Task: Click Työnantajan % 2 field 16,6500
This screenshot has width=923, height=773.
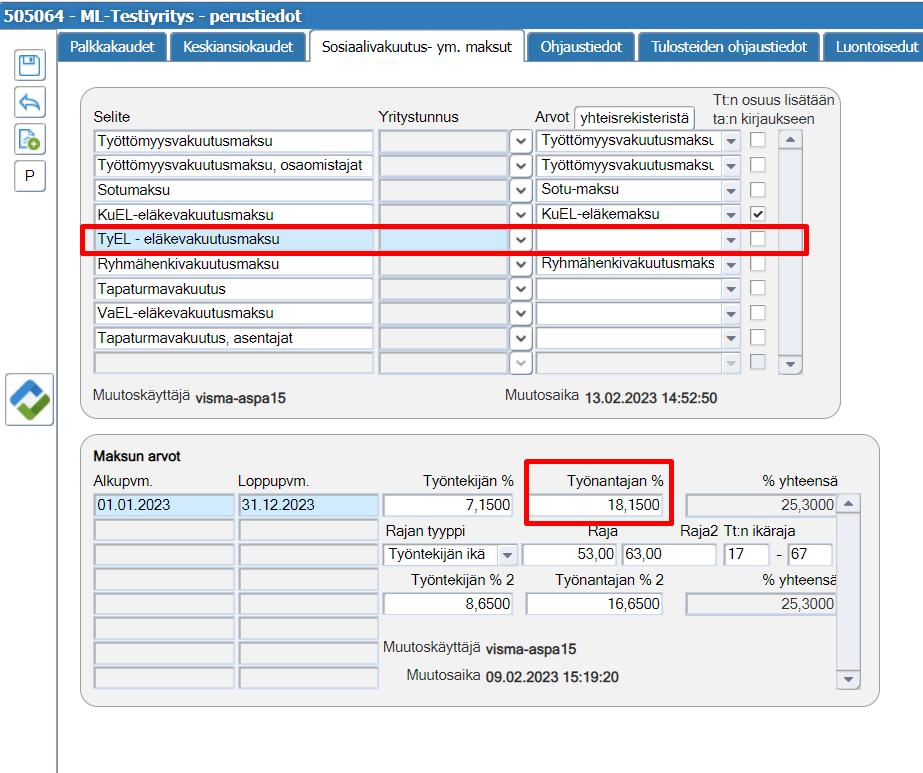Action: [x=595, y=604]
